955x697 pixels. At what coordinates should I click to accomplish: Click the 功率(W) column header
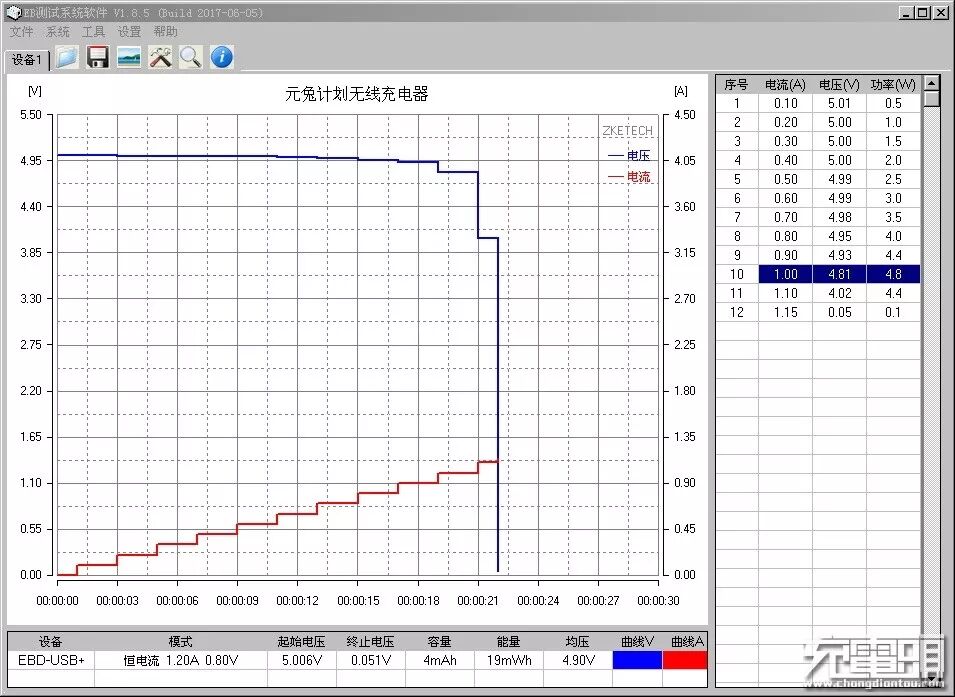click(x=893, y=85)
